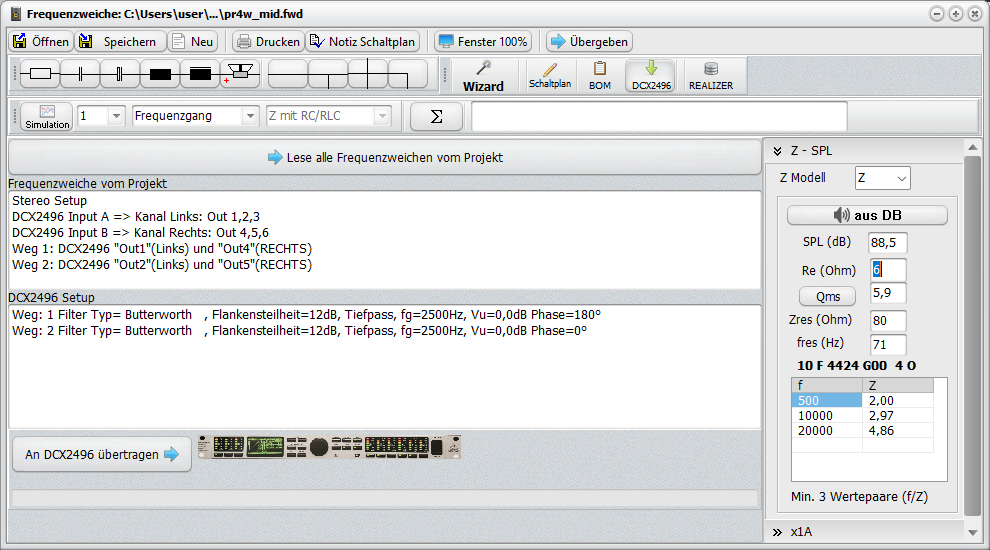This screenshot has height=550, width=990.
Task: Run the Simulation button
Action: [47, 116]
